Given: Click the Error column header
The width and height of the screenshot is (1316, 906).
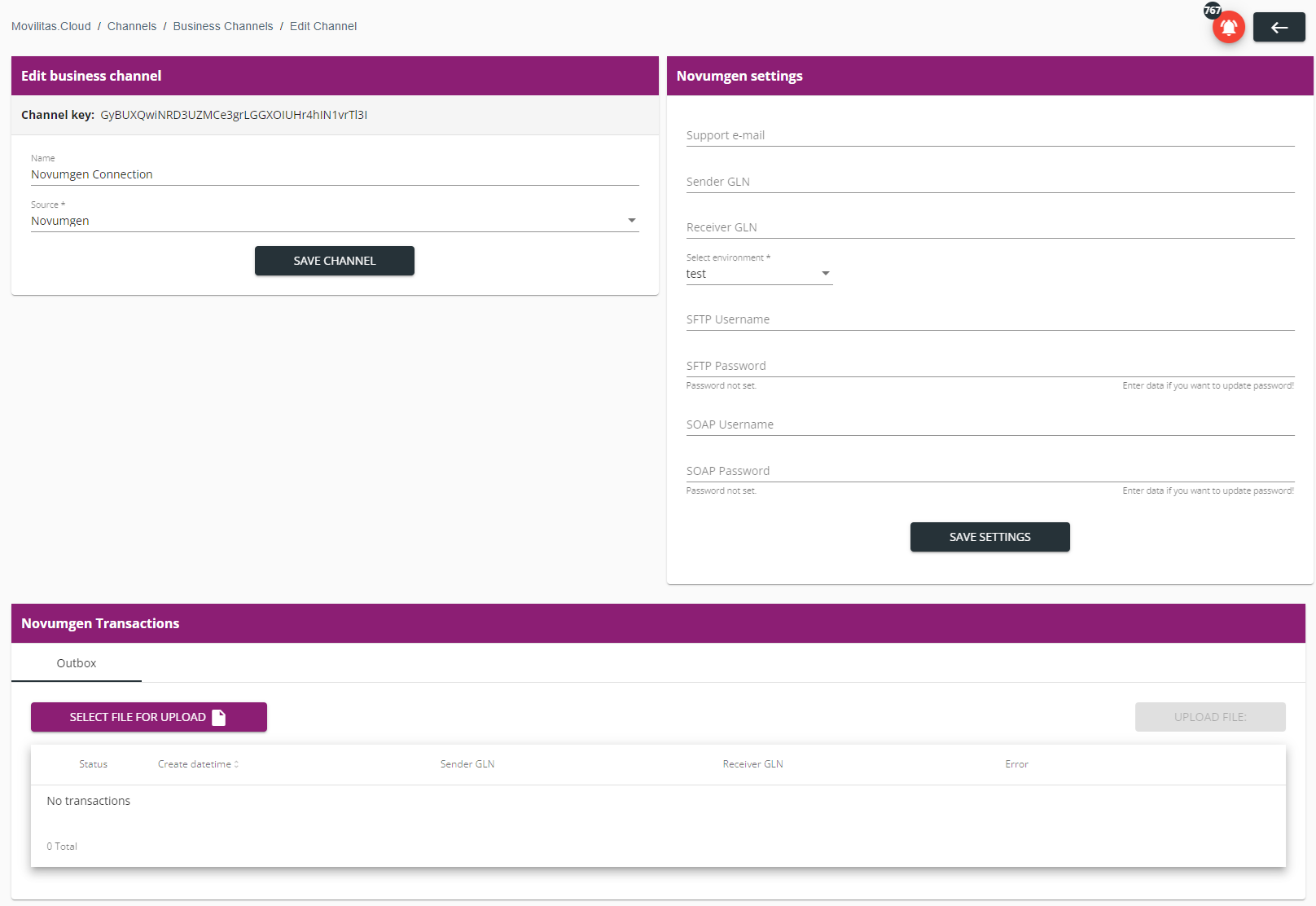Looking at the screenshot, I should tap(1016, 764).
